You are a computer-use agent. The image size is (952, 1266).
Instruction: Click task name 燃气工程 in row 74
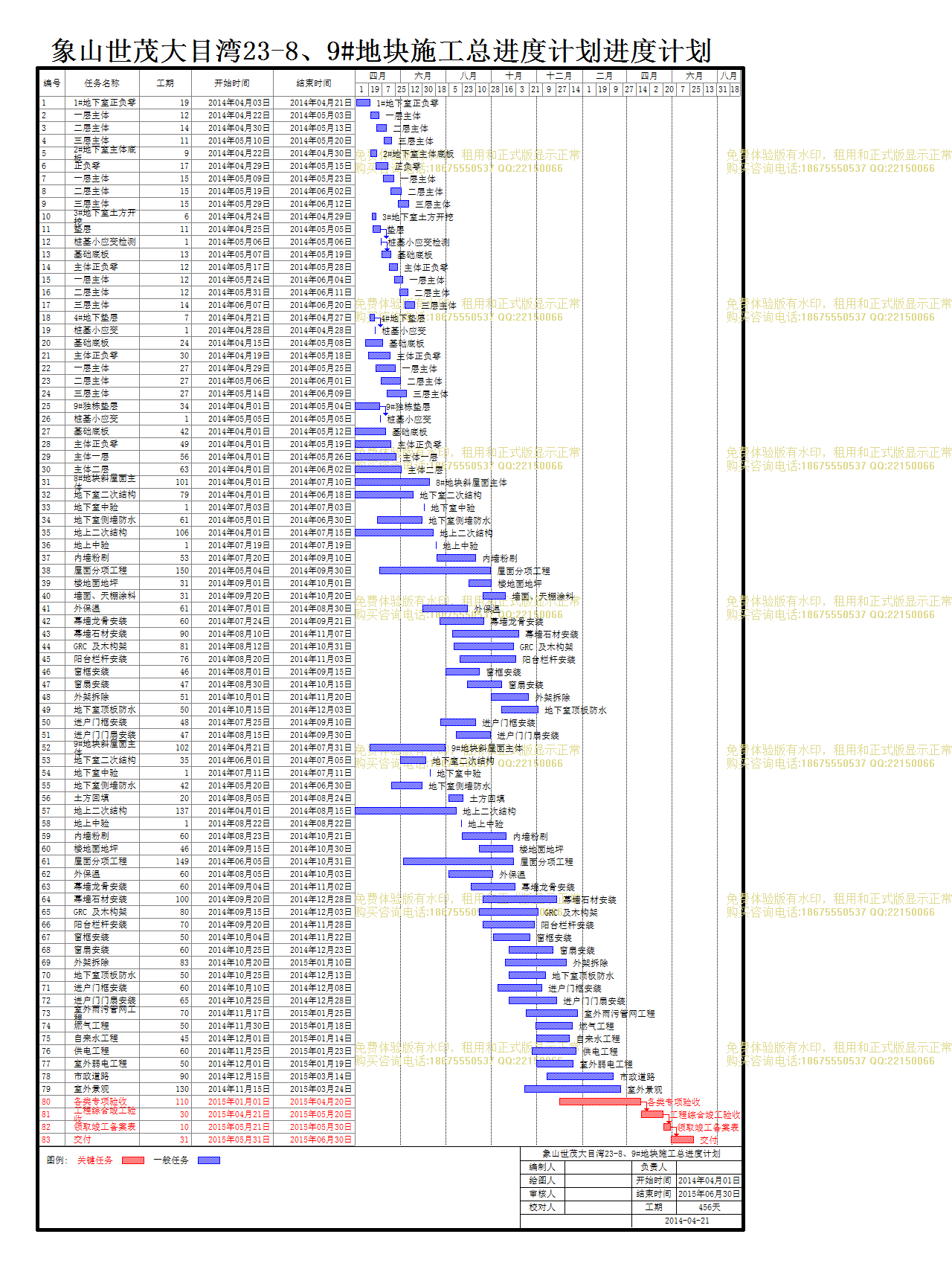(91, 1026)
